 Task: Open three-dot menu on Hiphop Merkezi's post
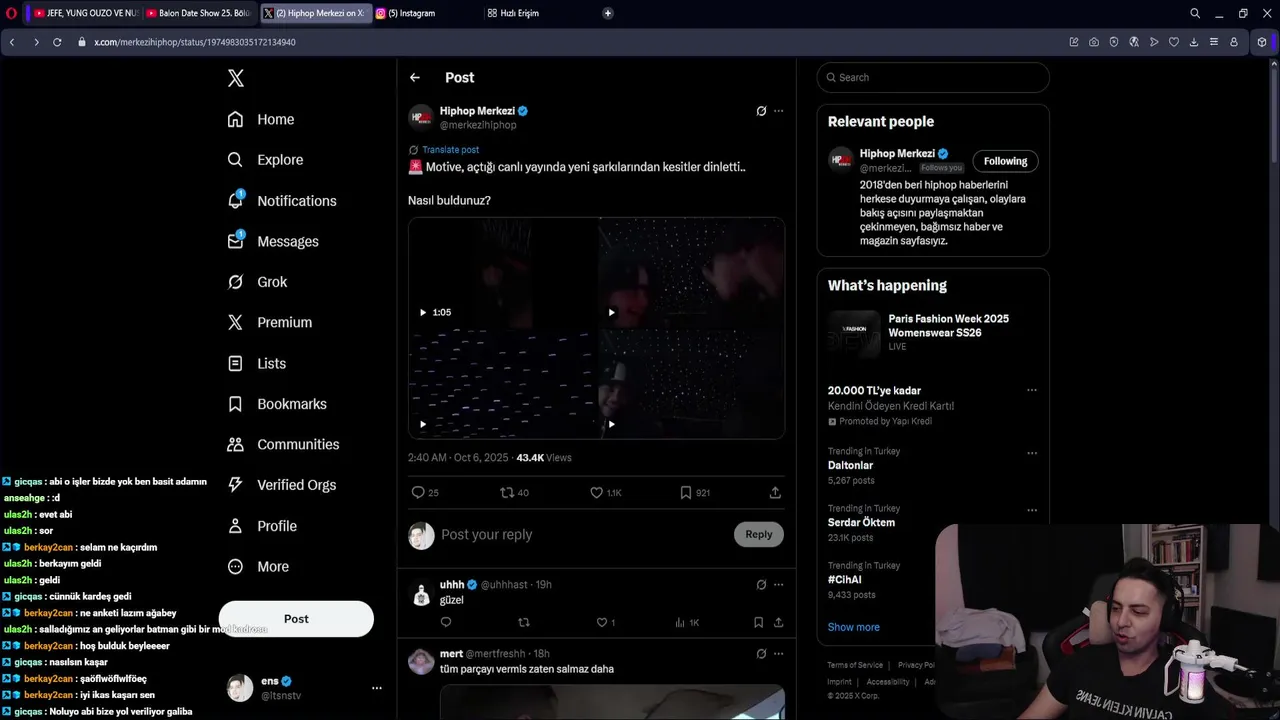(x=779, y=111)
